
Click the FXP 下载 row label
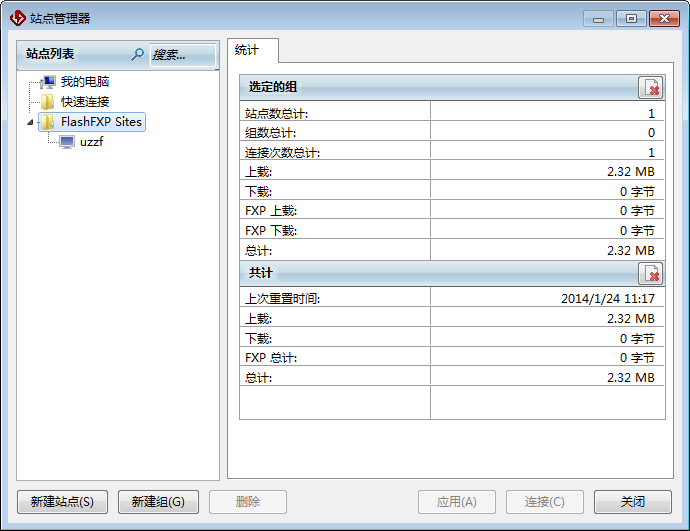271,231
